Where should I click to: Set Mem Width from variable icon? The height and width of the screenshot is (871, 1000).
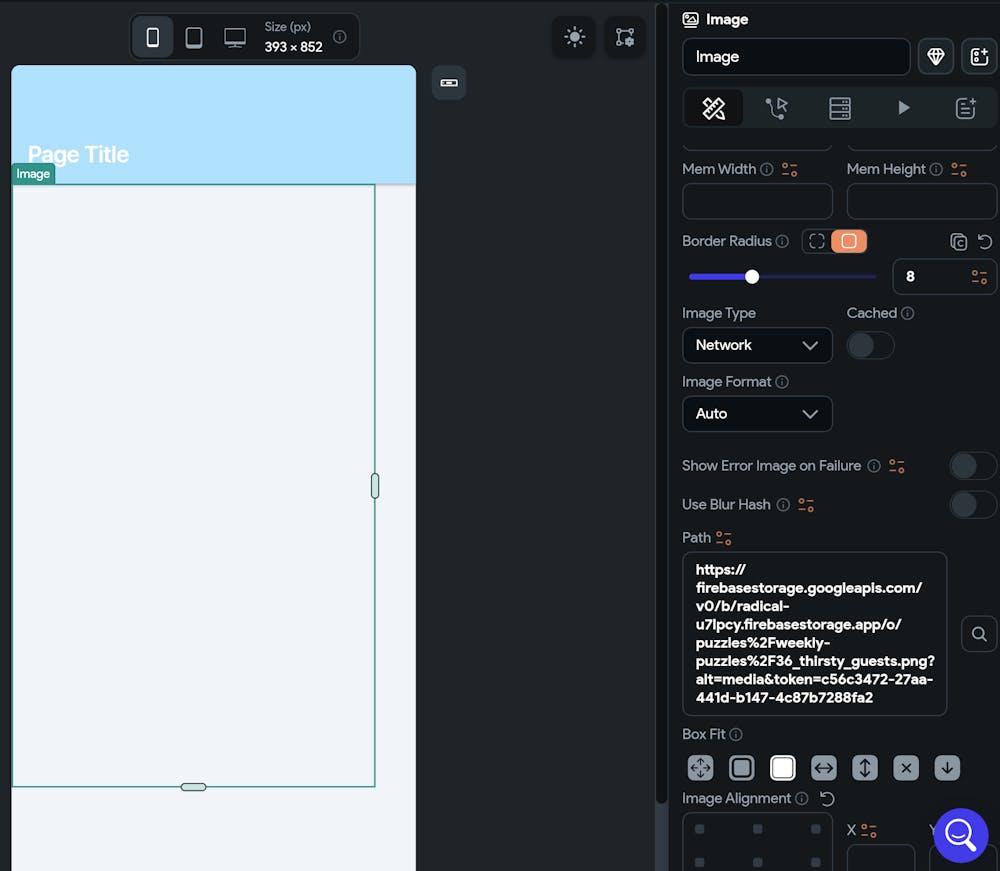pyautogui.click(x=790, y=170)
